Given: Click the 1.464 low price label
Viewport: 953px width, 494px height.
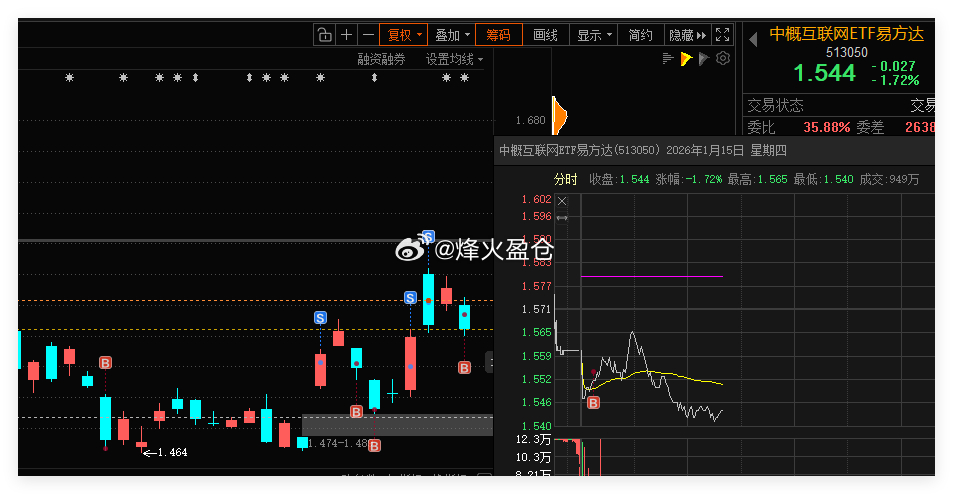Looking at the screenshot, I should pos(172,452).
